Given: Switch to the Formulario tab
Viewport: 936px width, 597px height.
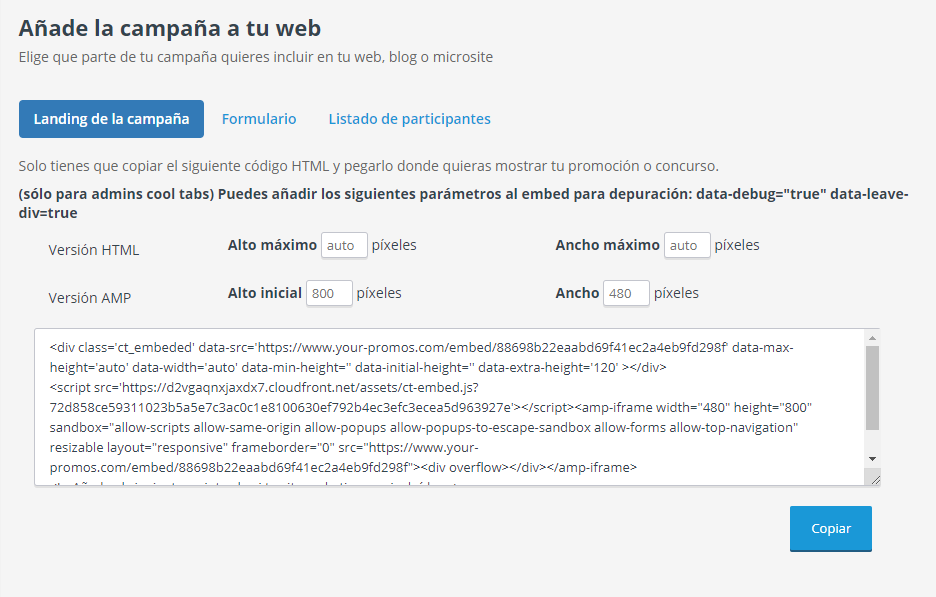Looking at the screenshot, I should 259,119.
